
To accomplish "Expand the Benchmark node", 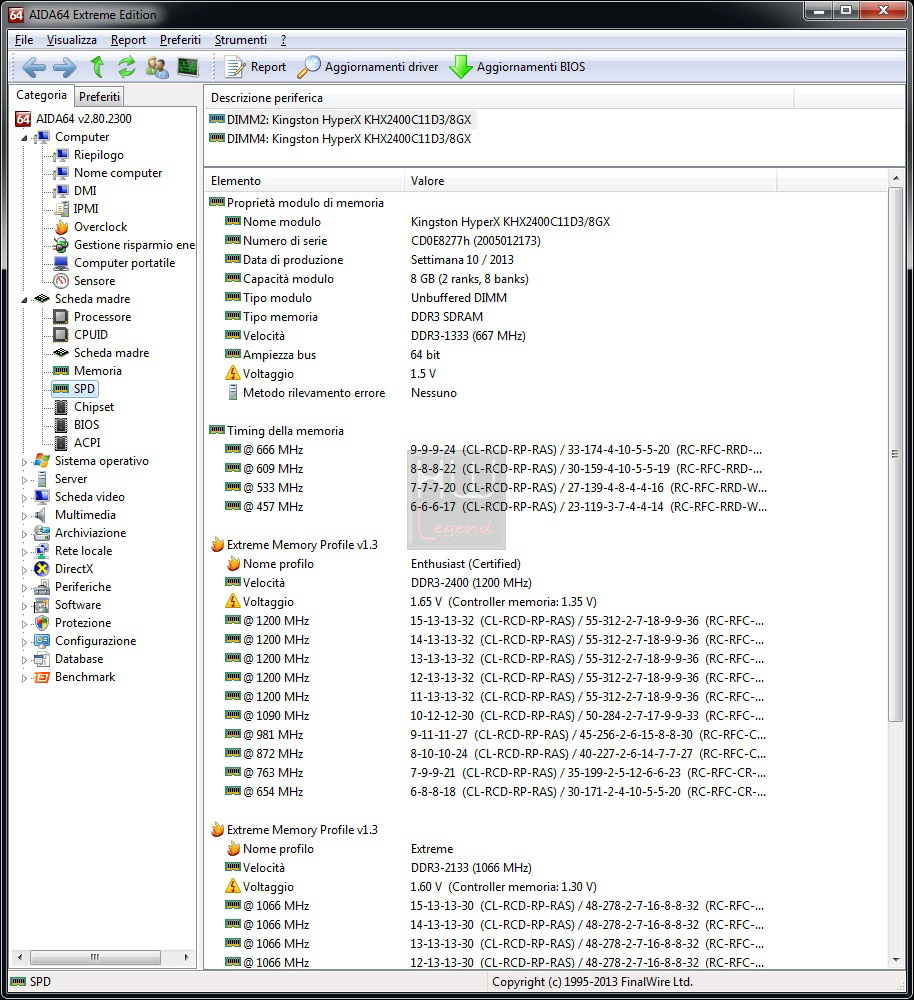I will [24, 678].
